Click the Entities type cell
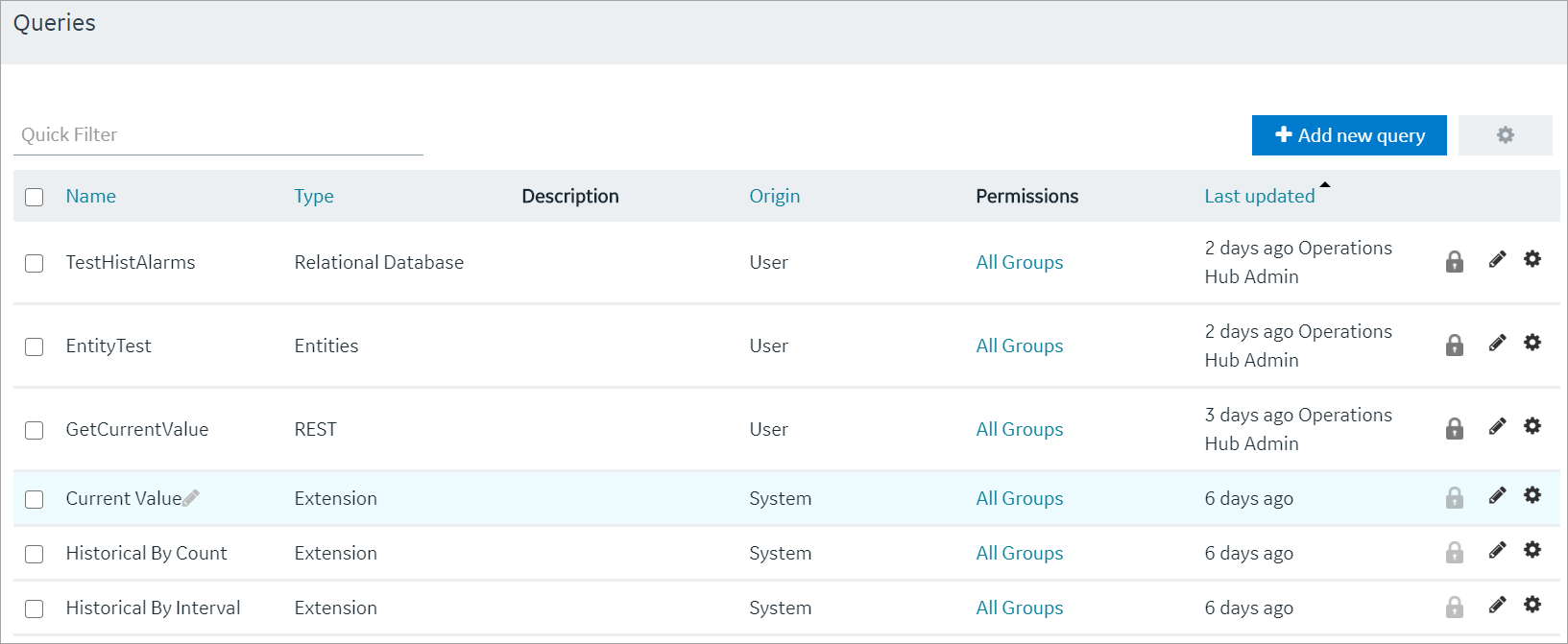 pyautogui.click(x=326, y=346)
